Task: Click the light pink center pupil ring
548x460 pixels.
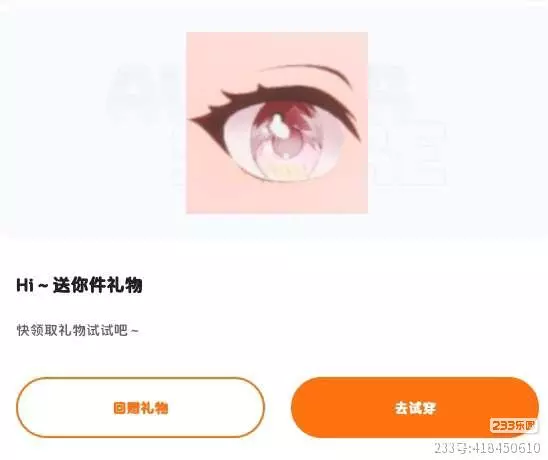Action: click(284, 149)
